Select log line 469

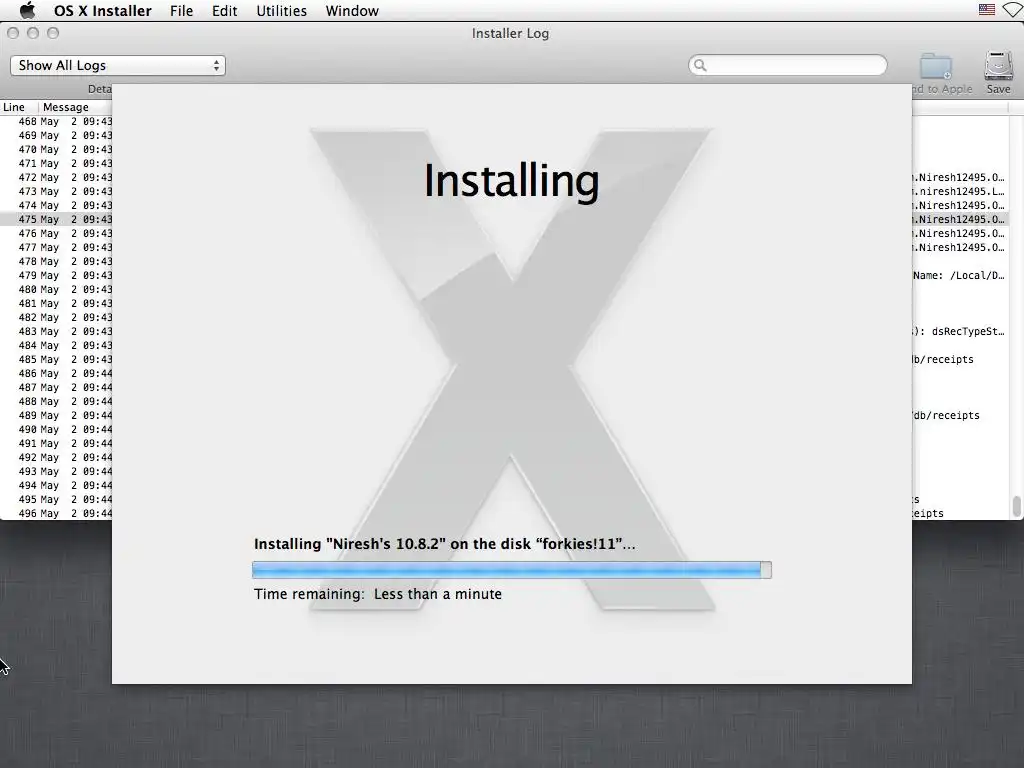click(56, 135)
